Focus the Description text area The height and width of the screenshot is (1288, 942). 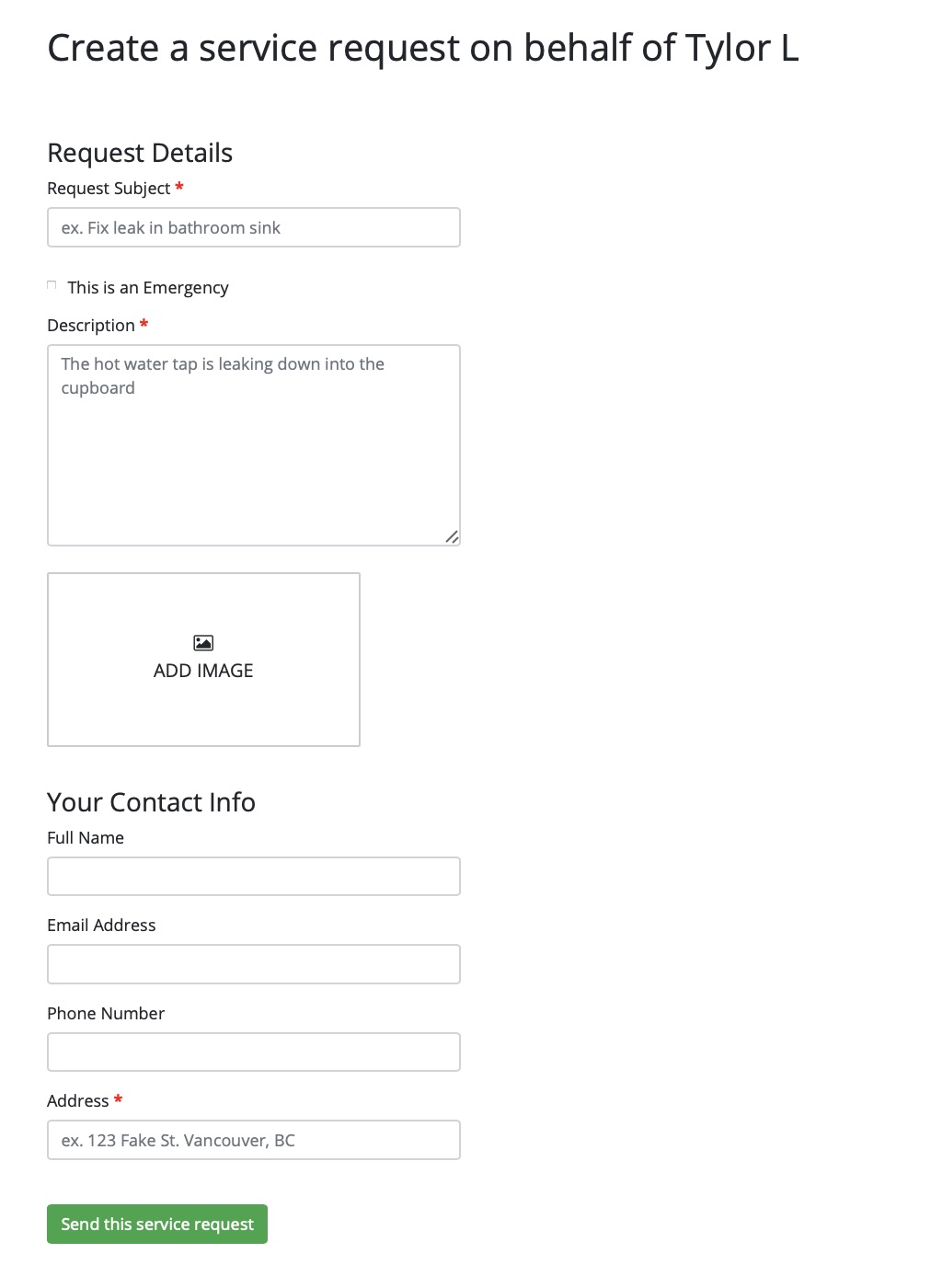253,444
